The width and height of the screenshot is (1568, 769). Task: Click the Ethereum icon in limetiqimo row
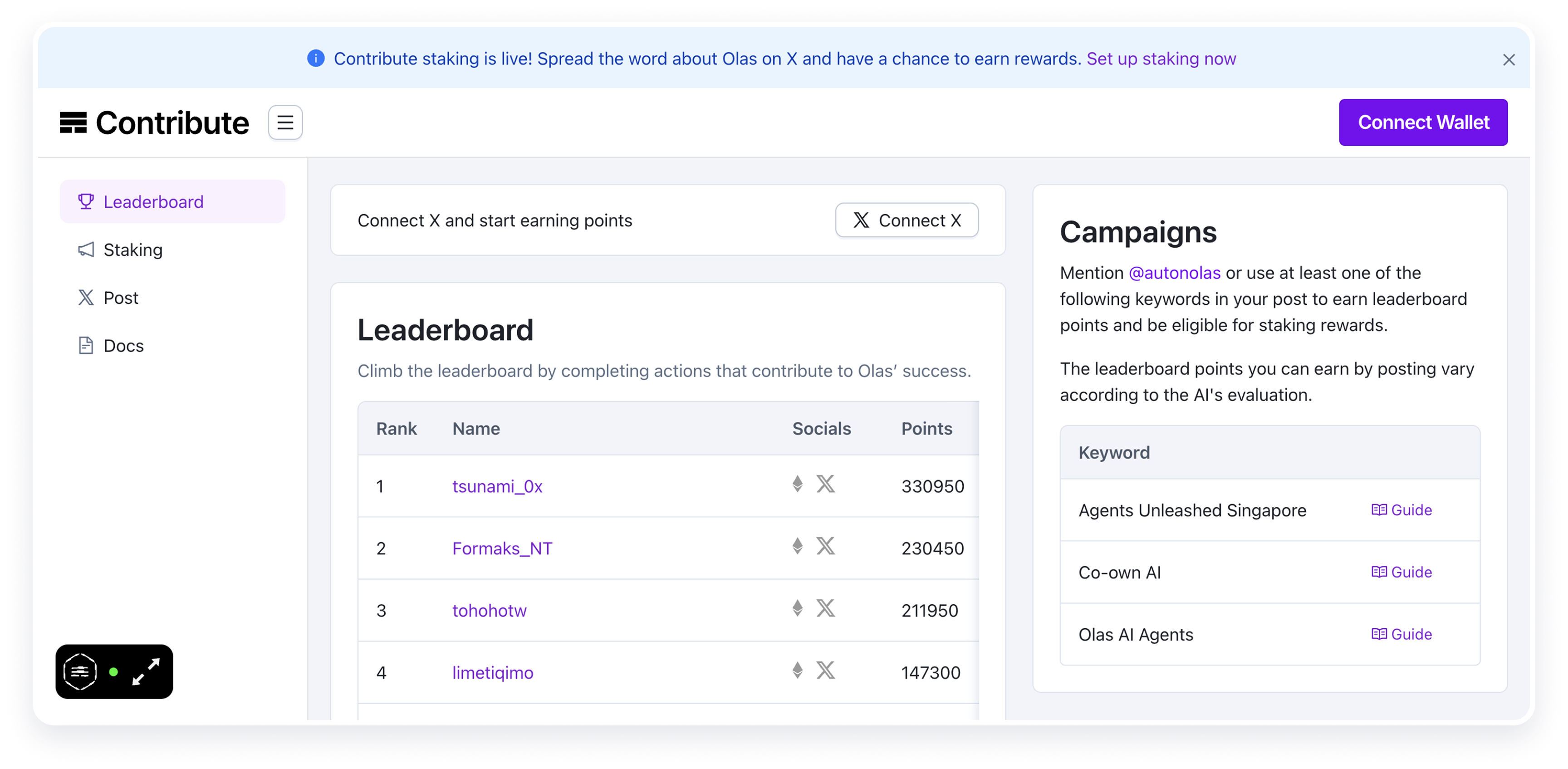pos(798,671)
